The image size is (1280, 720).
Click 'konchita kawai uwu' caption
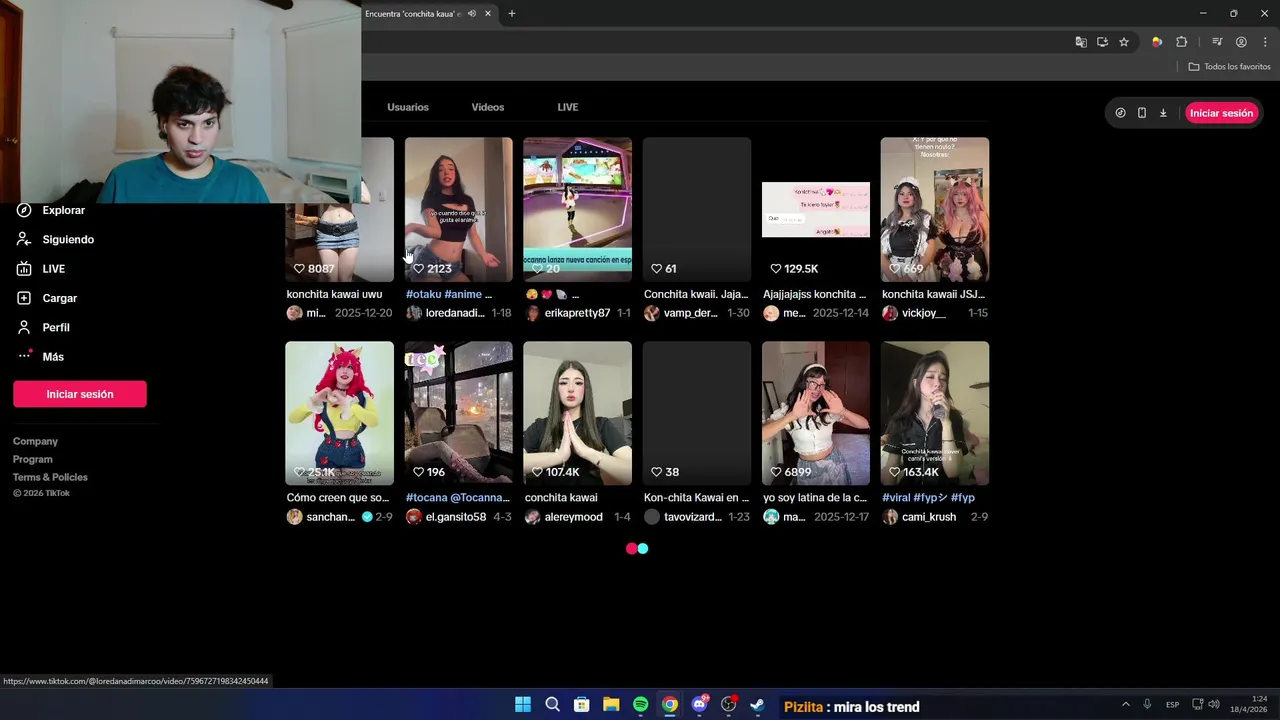pos(335,295)
